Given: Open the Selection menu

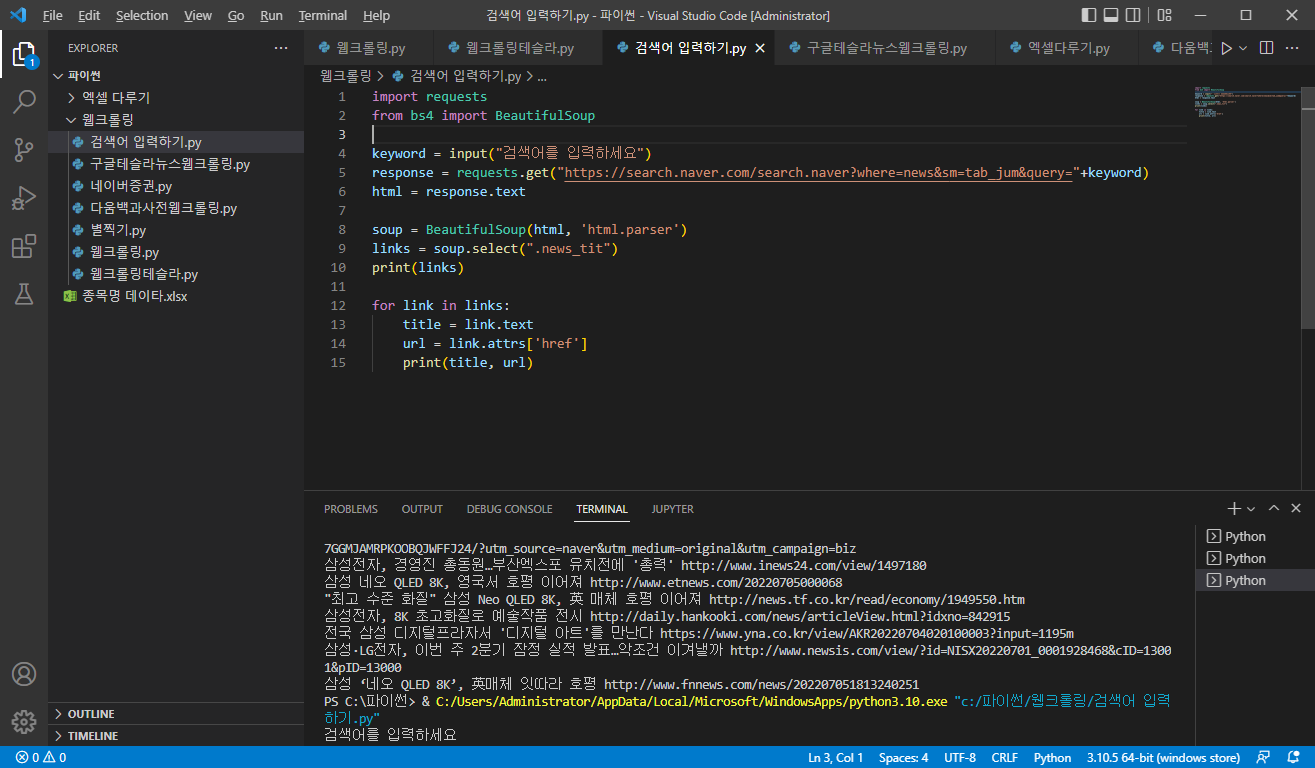Looking at the screenshot, I should (142, 15).
